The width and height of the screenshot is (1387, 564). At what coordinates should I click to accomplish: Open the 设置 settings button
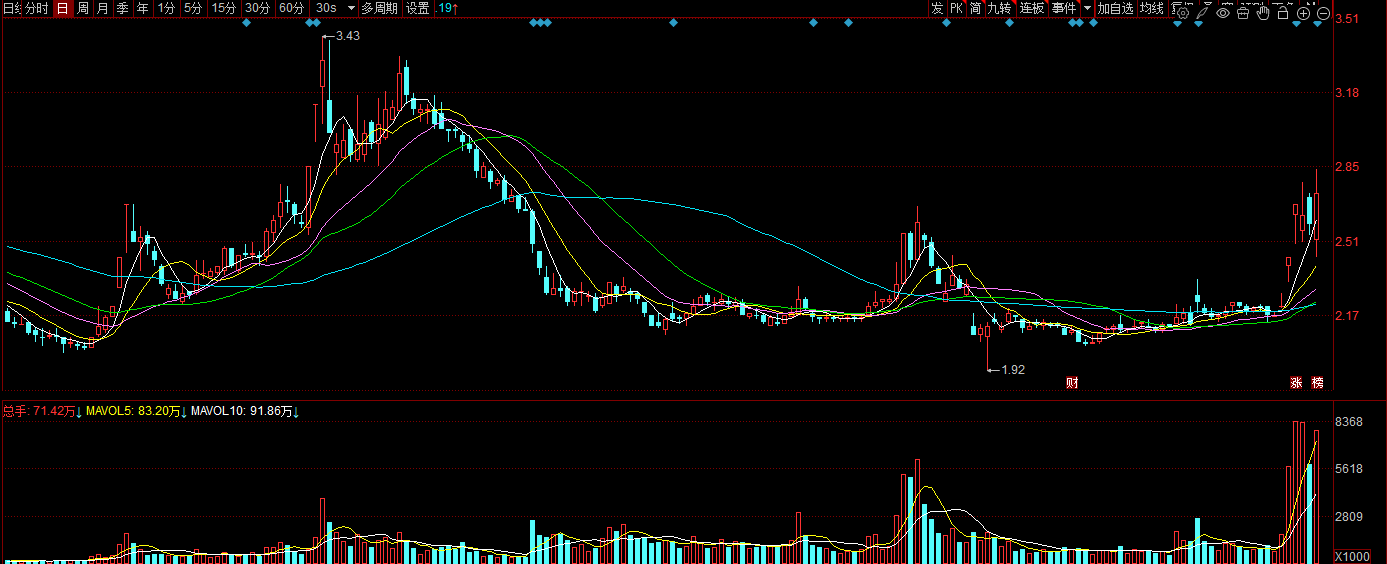coord(417,8)
